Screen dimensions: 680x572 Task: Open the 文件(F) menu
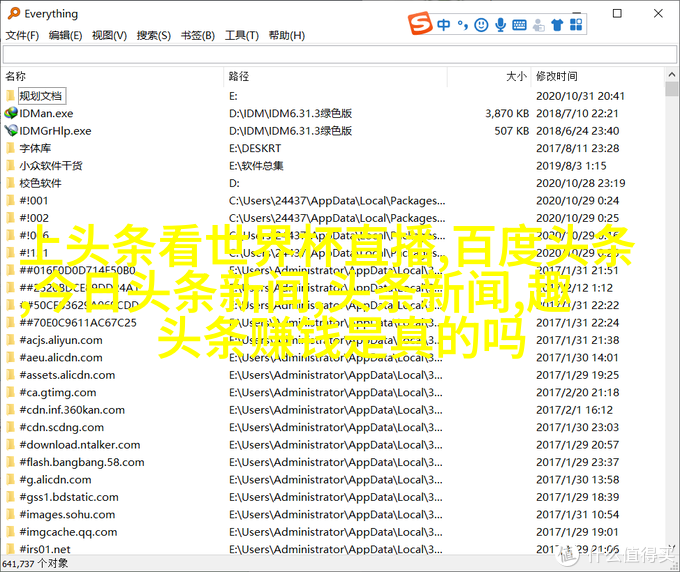point(22,35)
